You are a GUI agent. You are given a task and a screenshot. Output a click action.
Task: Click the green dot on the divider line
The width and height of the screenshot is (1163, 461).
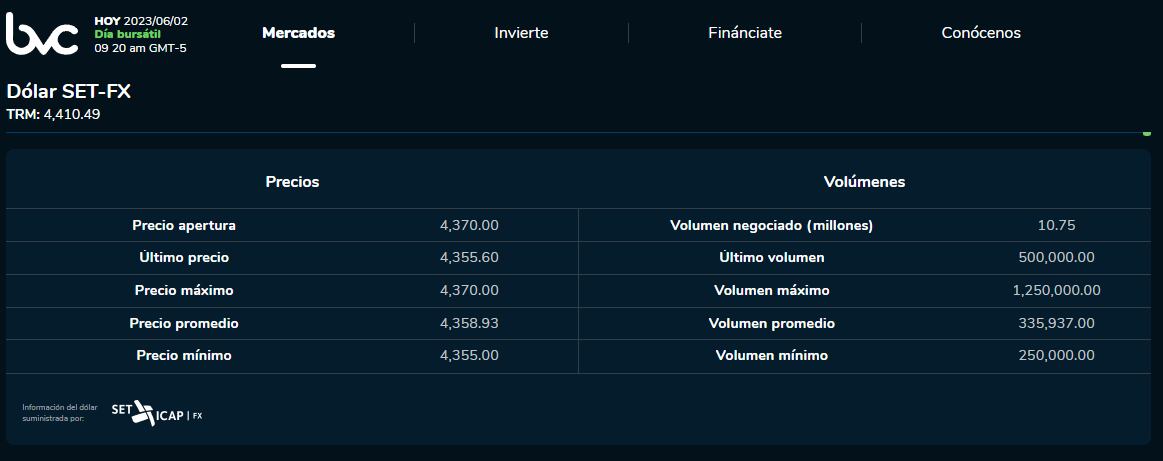tap(1147, 132)
